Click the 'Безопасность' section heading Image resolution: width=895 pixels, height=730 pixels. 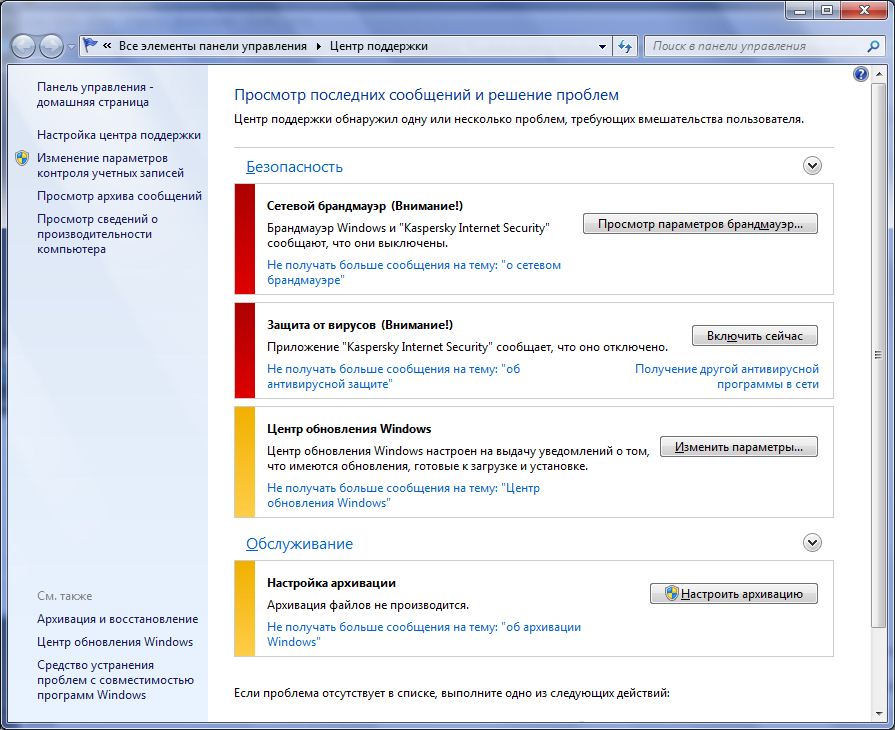pyautogui.click(x=295, y=167)
